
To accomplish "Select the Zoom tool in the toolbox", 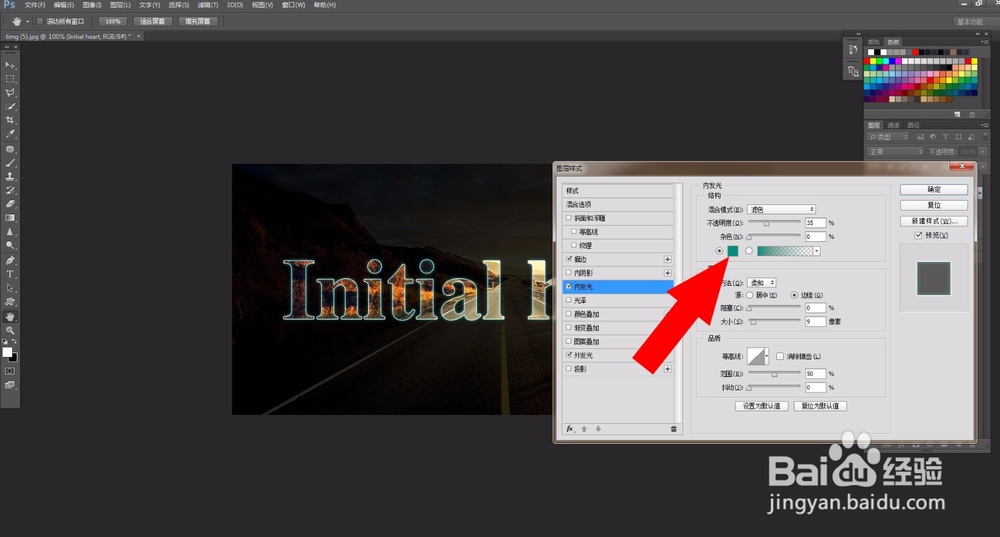I will tap(10, 330).
